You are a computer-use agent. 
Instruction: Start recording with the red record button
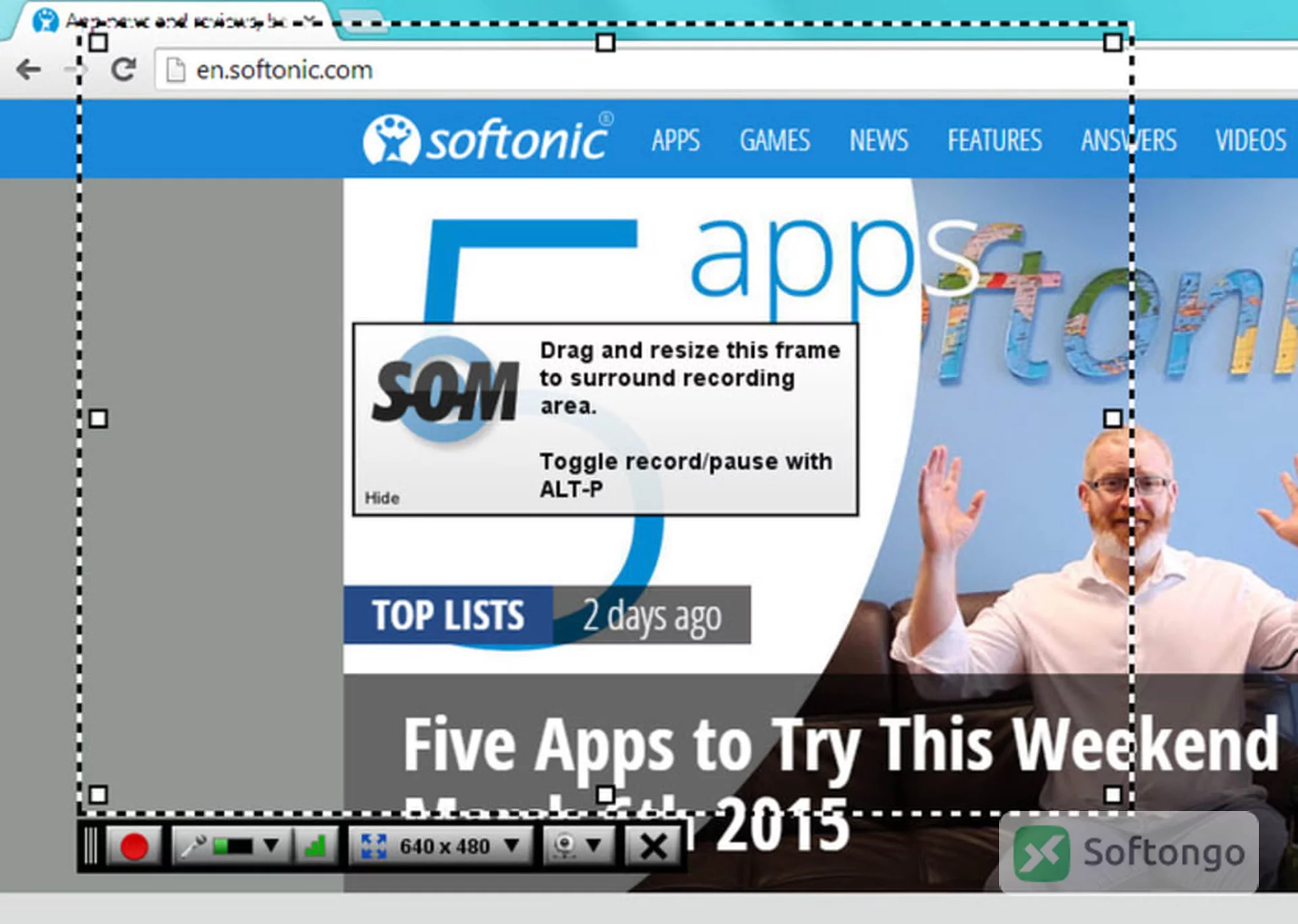pos(133,846)
